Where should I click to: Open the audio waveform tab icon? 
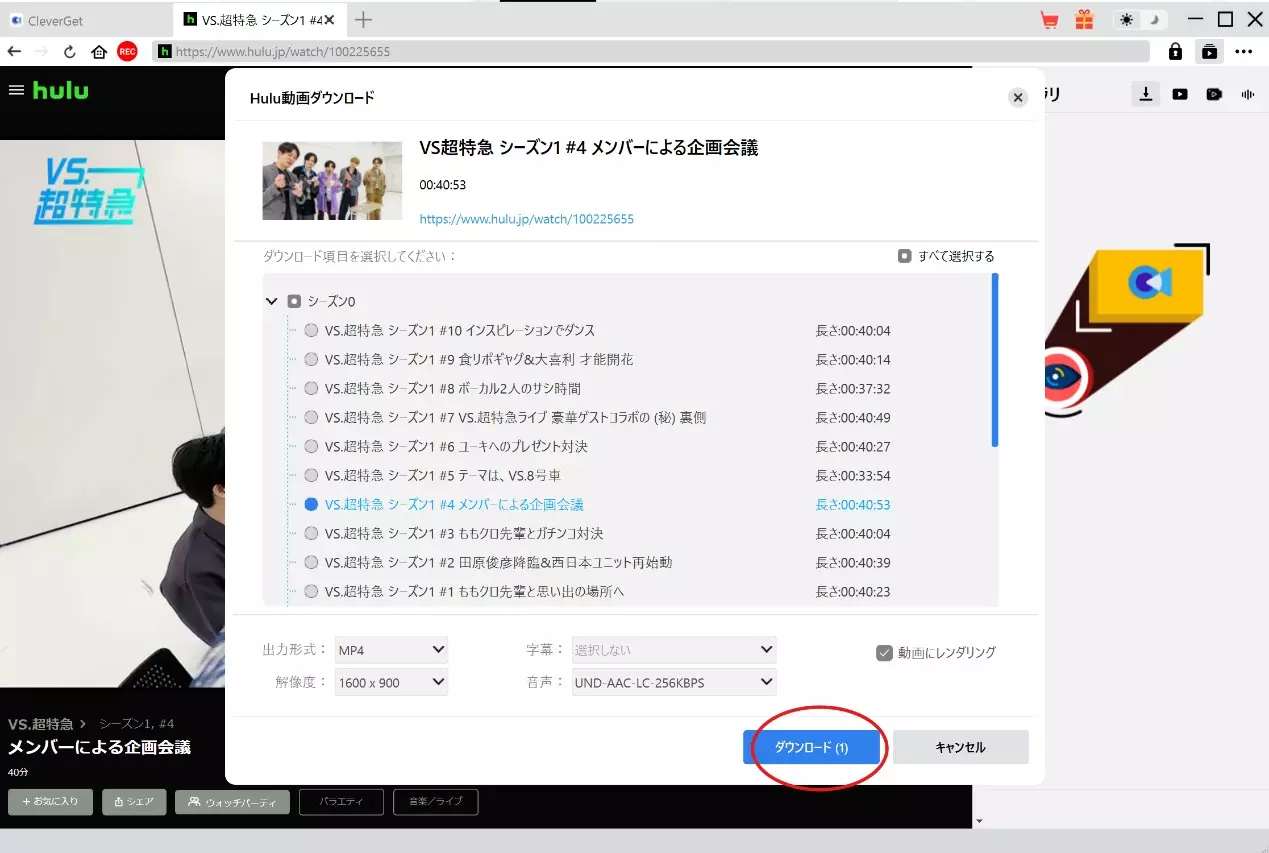pyautogui.click(x=1248, y=94)
